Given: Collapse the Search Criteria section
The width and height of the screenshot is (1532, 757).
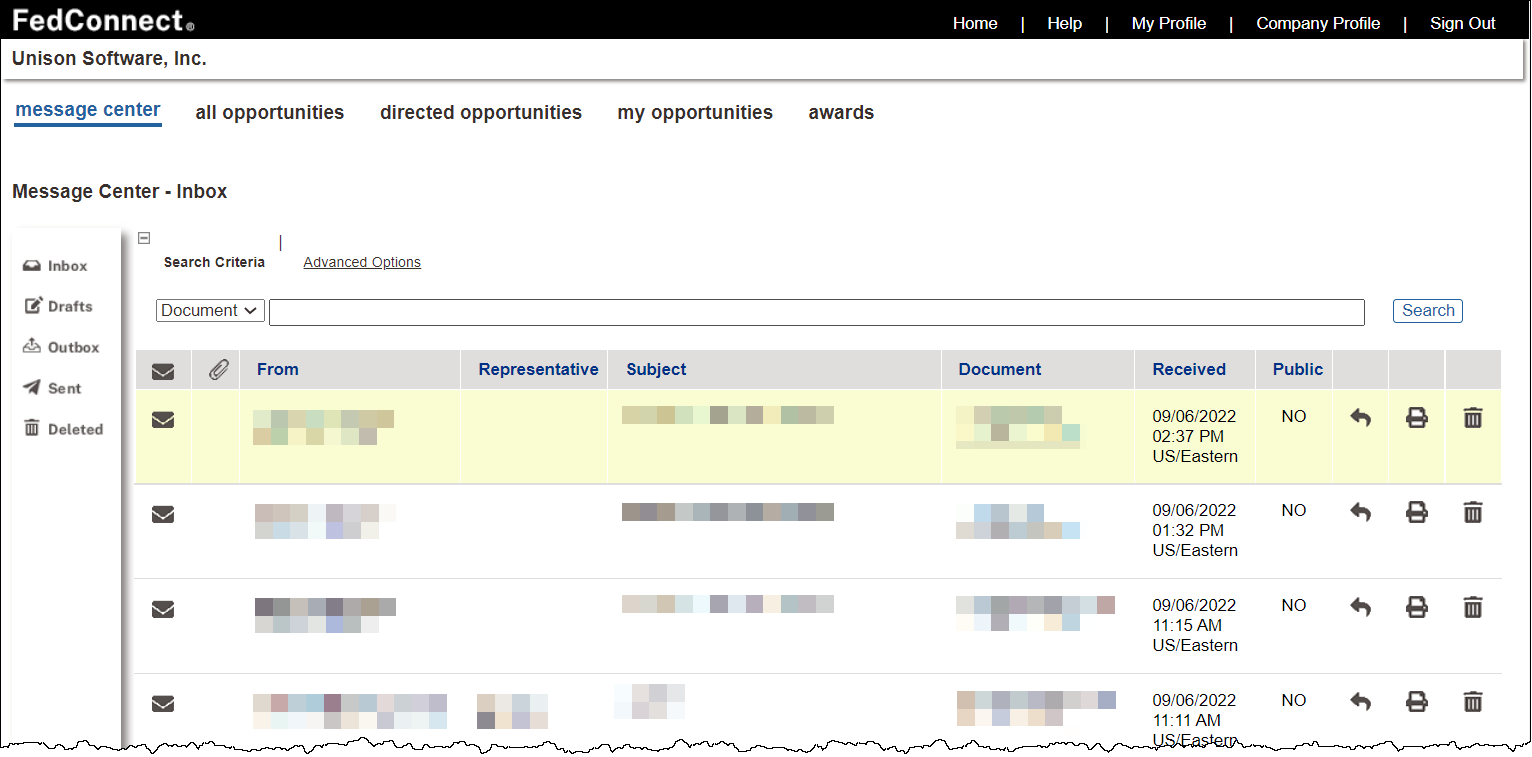Looking at the screenshot, I should point(144,238).
